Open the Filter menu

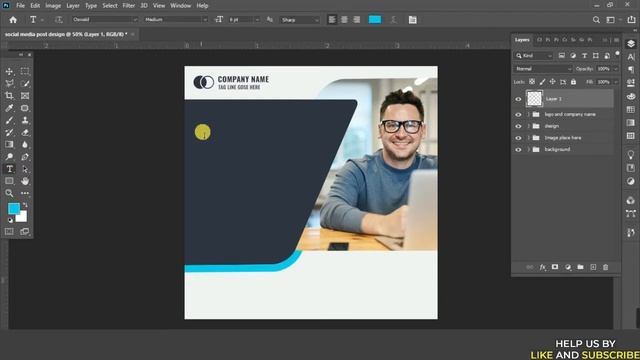(x=129, y=6)
